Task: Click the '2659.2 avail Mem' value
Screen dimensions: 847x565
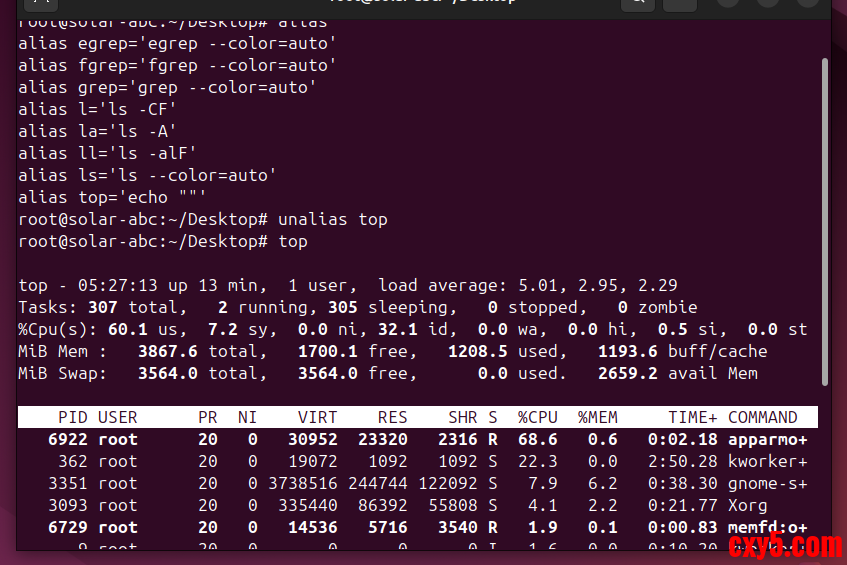Action: pos(677,373)
